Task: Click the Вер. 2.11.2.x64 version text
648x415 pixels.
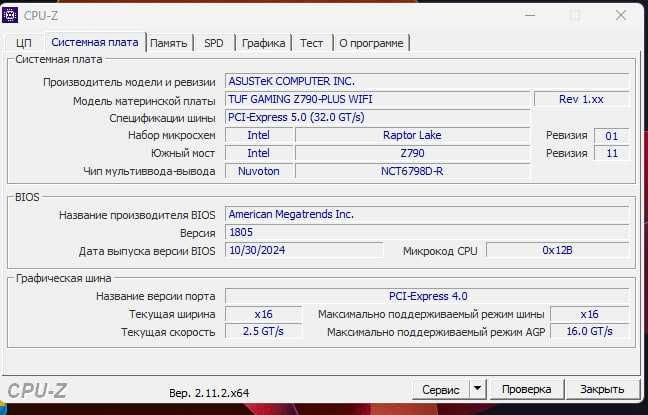Action: pos(209,393)
